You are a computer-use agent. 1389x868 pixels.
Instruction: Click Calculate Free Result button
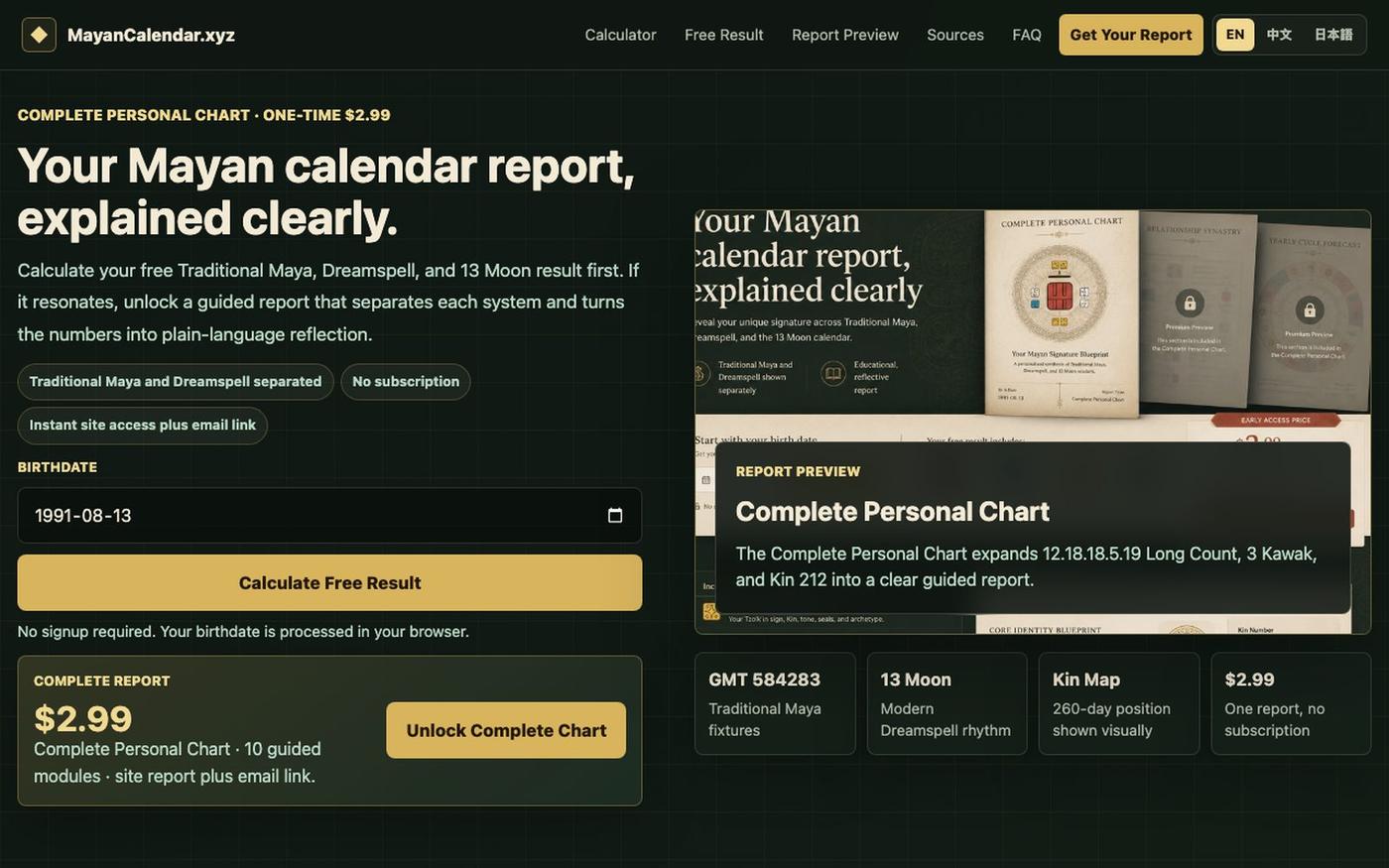click(329, 583)
